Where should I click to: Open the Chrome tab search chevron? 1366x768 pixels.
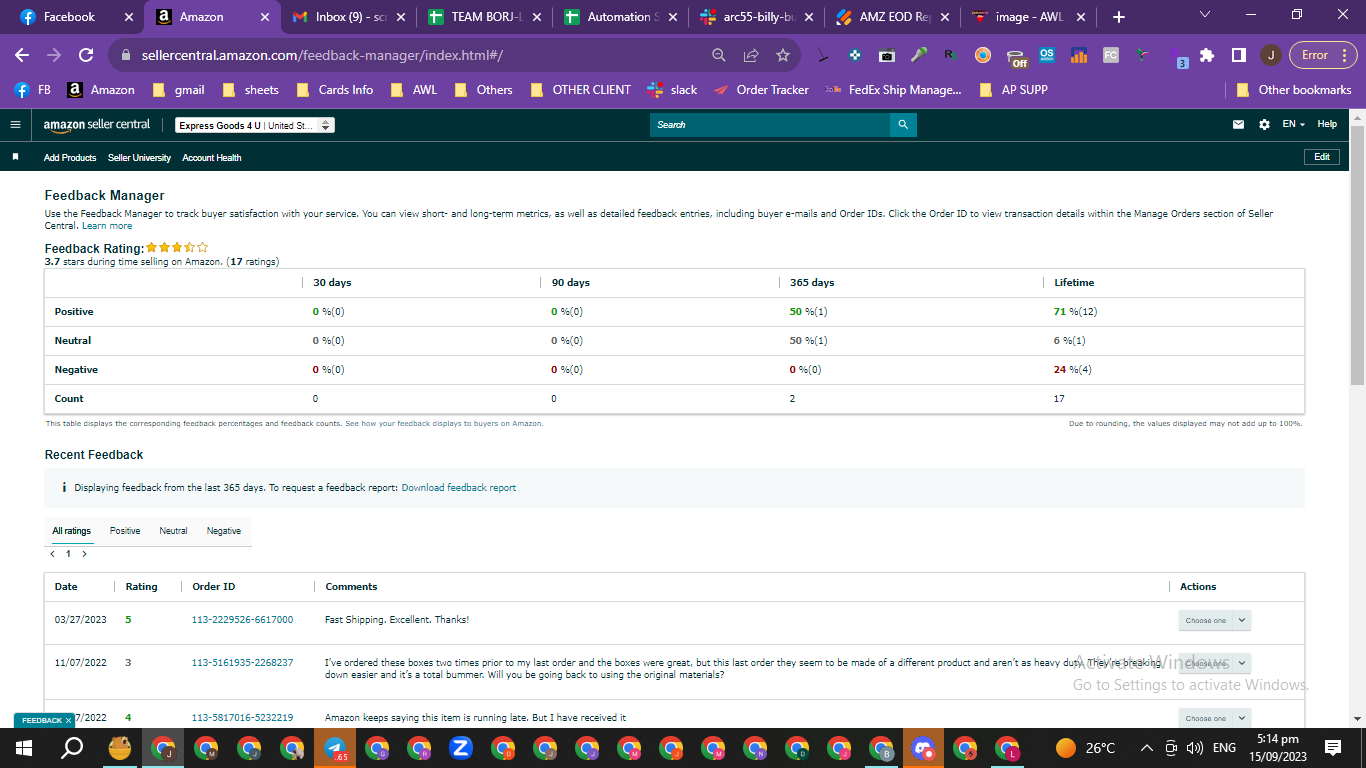coord(1204,15)
